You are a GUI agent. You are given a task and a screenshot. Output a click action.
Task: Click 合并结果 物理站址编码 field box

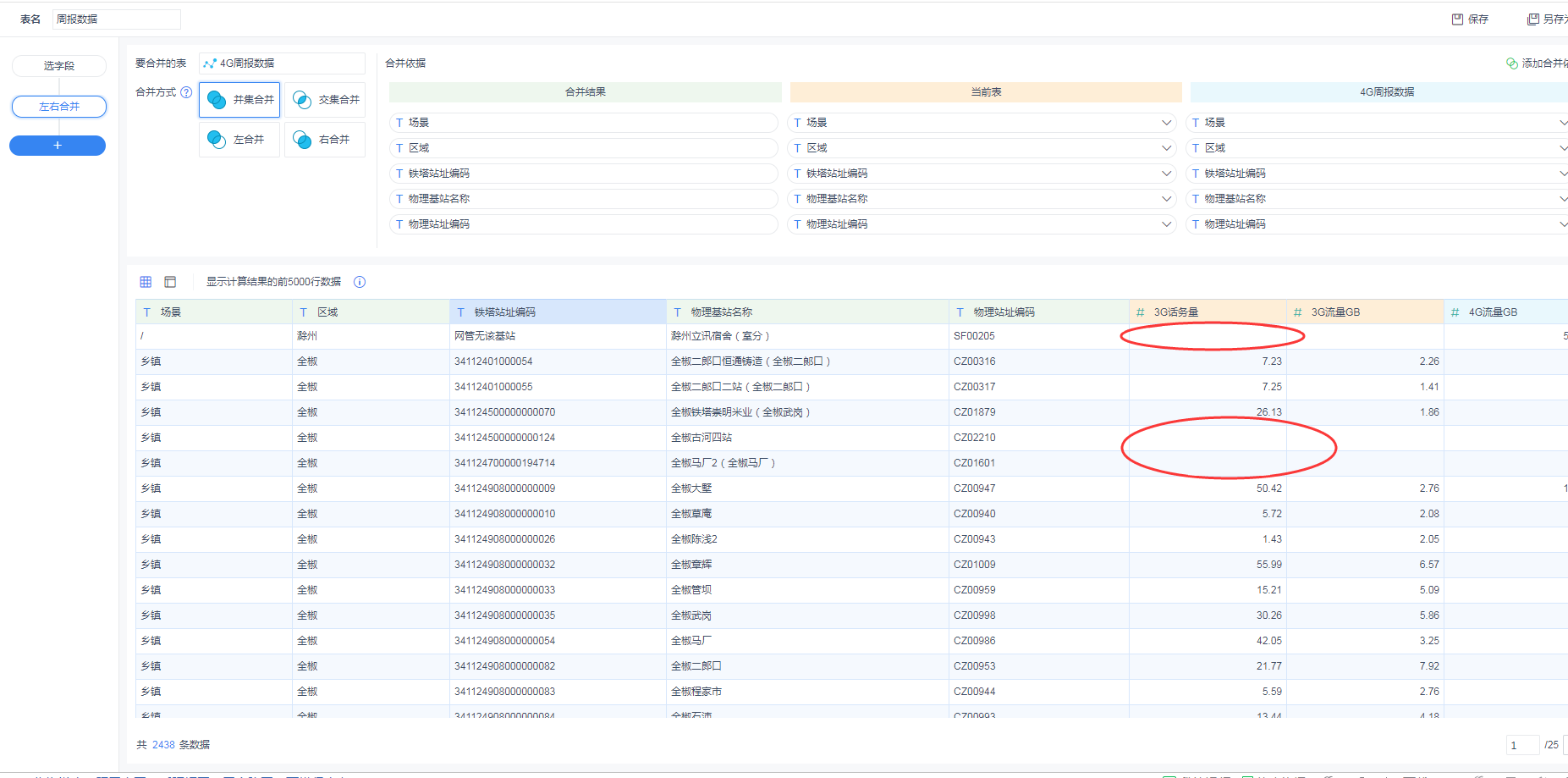pyautogui.click(x=584, y=224)
